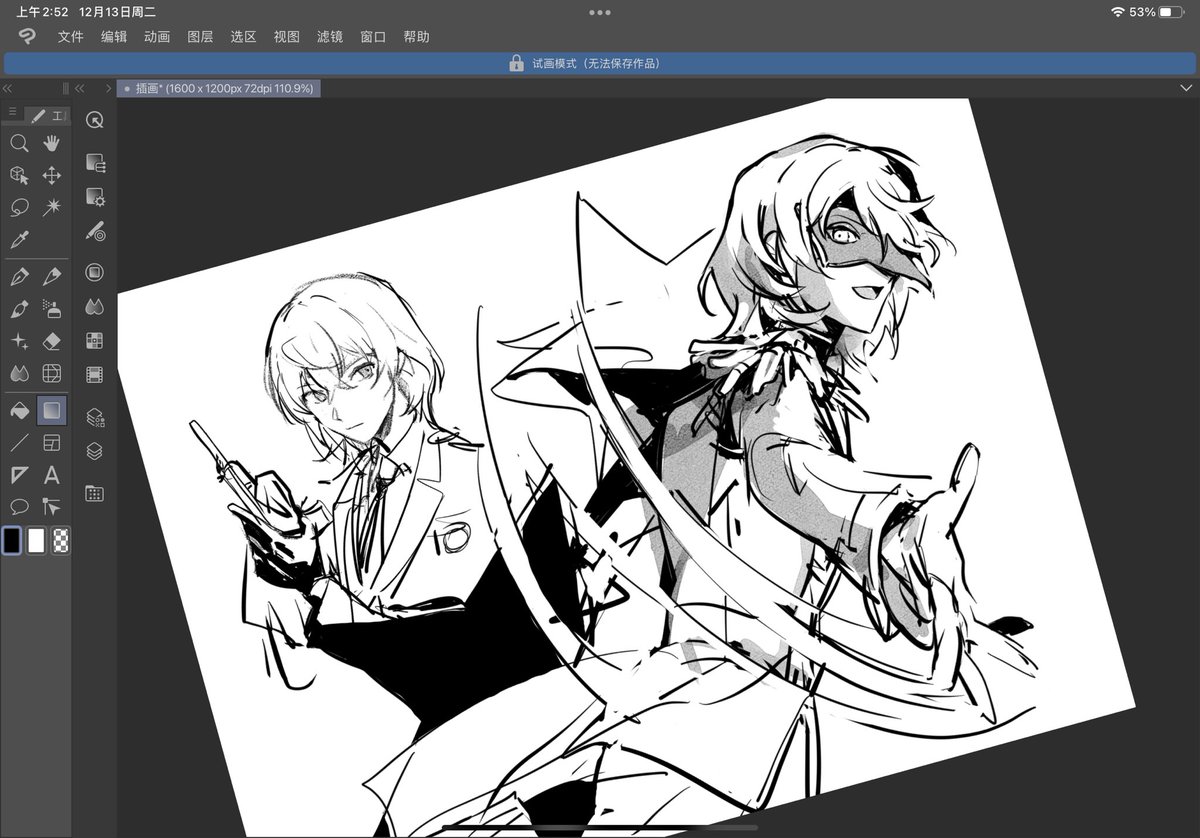Viewport: 1200px width, 838px height.
Task: Open the 视图 menu
Action: 287,37
